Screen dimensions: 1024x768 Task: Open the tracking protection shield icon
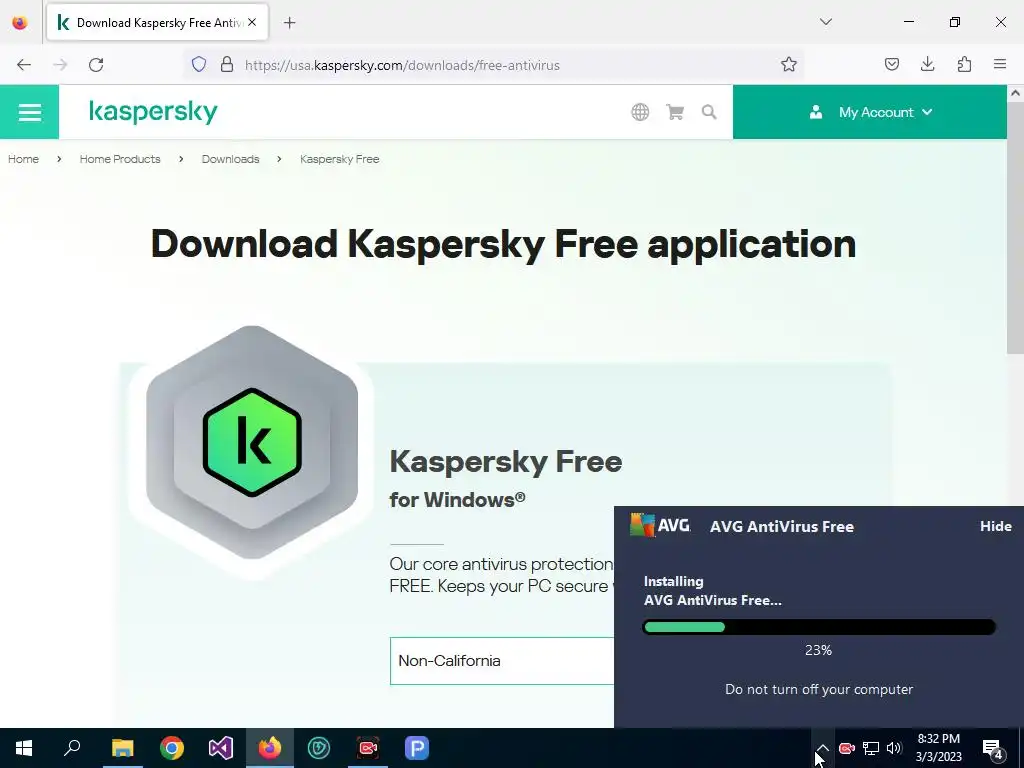point(199,65)
